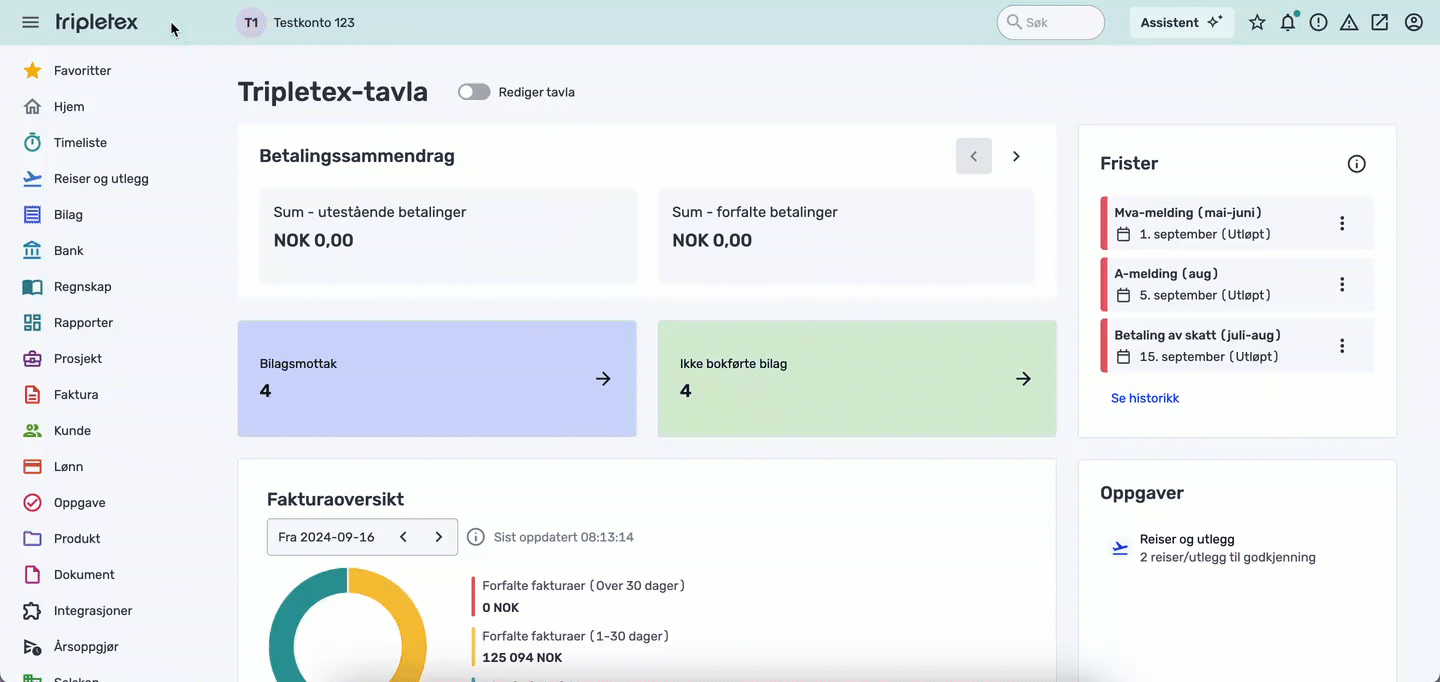This screenshot has height=682, width=1440.
Task: Click the info icon in Frister panel
Action: pos(1356,164)
